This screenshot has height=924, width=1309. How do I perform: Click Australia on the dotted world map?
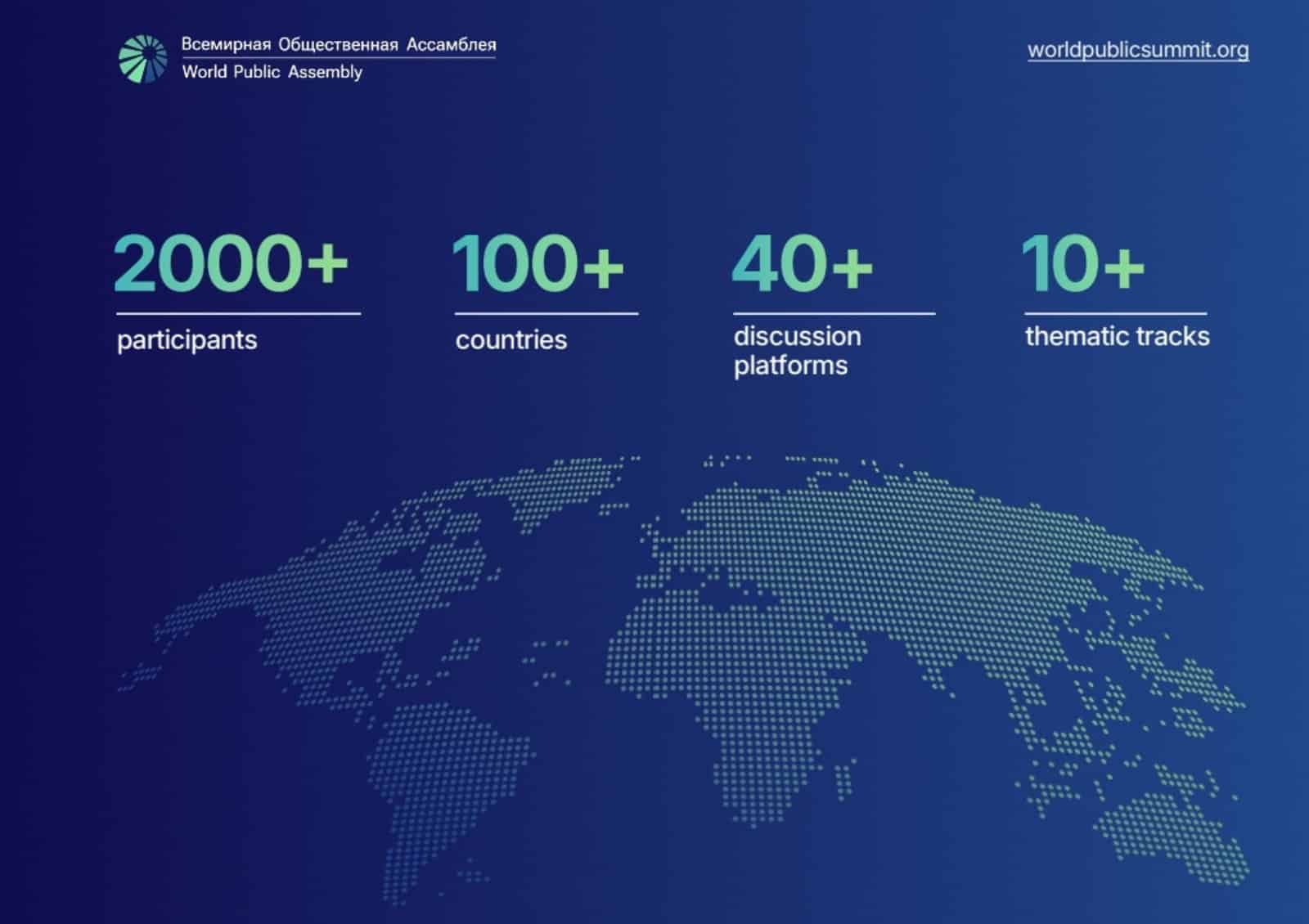[x=1178, y=826]
